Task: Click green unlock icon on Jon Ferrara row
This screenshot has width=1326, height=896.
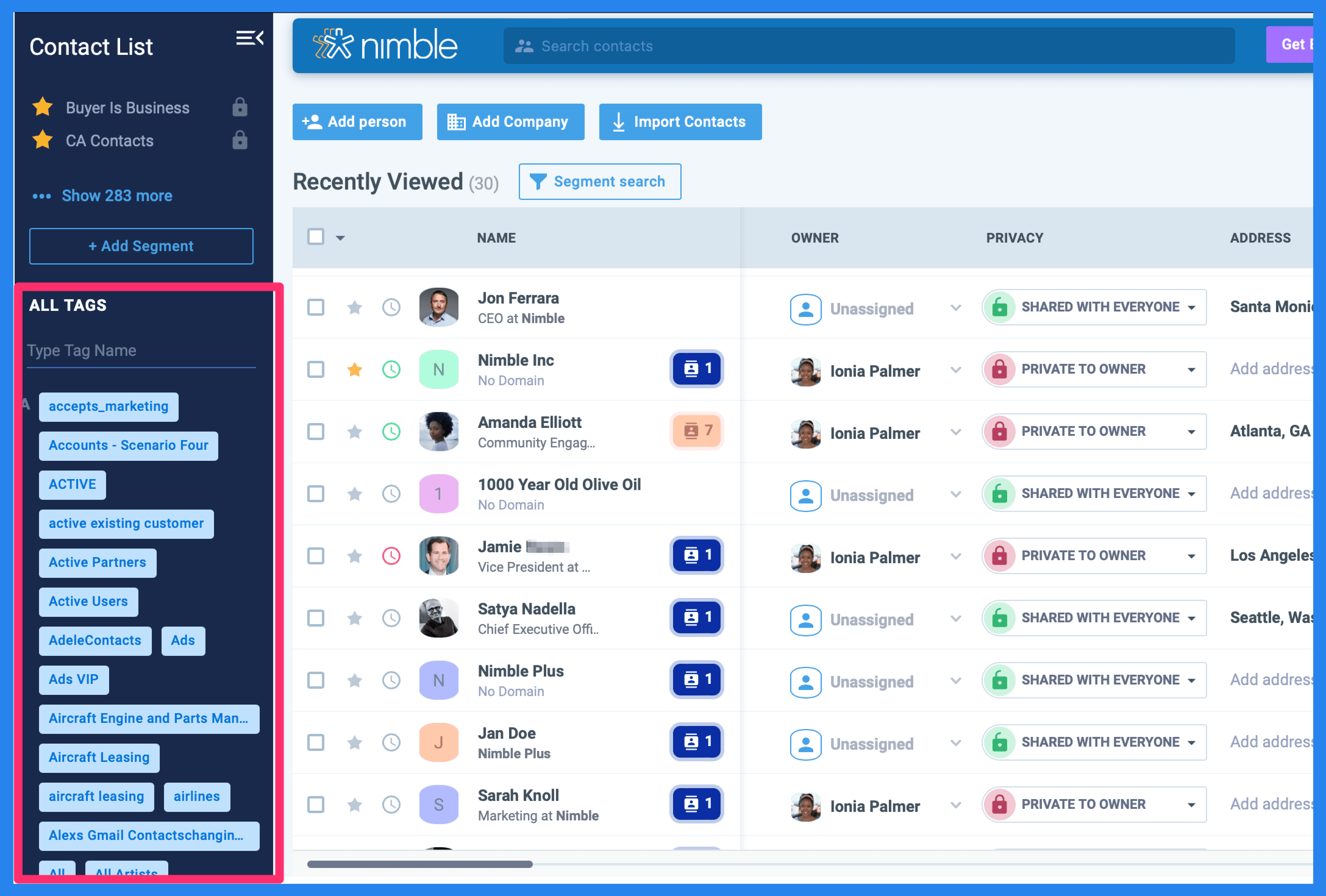Action: pos(1000,308)
